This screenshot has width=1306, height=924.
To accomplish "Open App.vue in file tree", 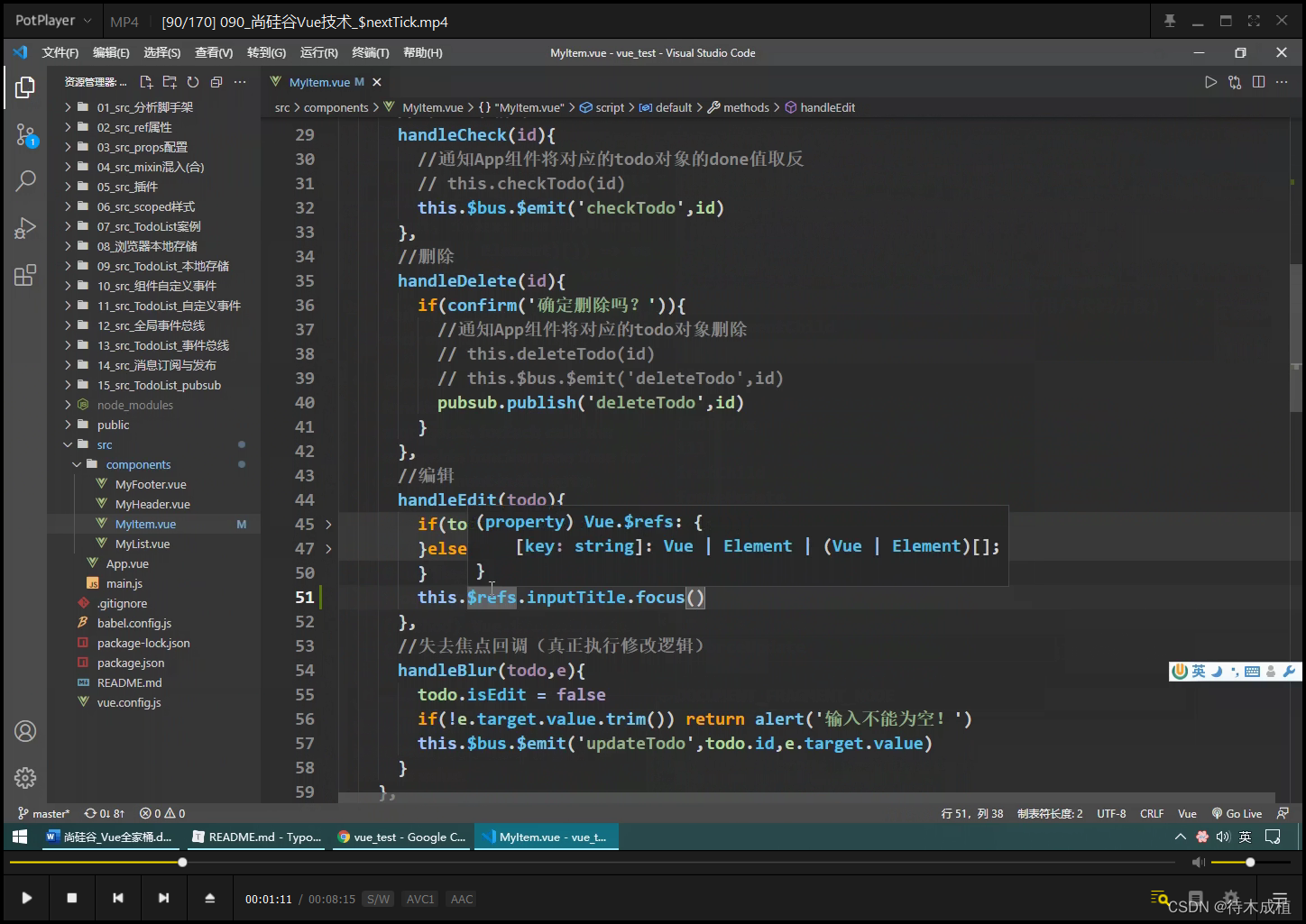I will click(x=127, y=563).
